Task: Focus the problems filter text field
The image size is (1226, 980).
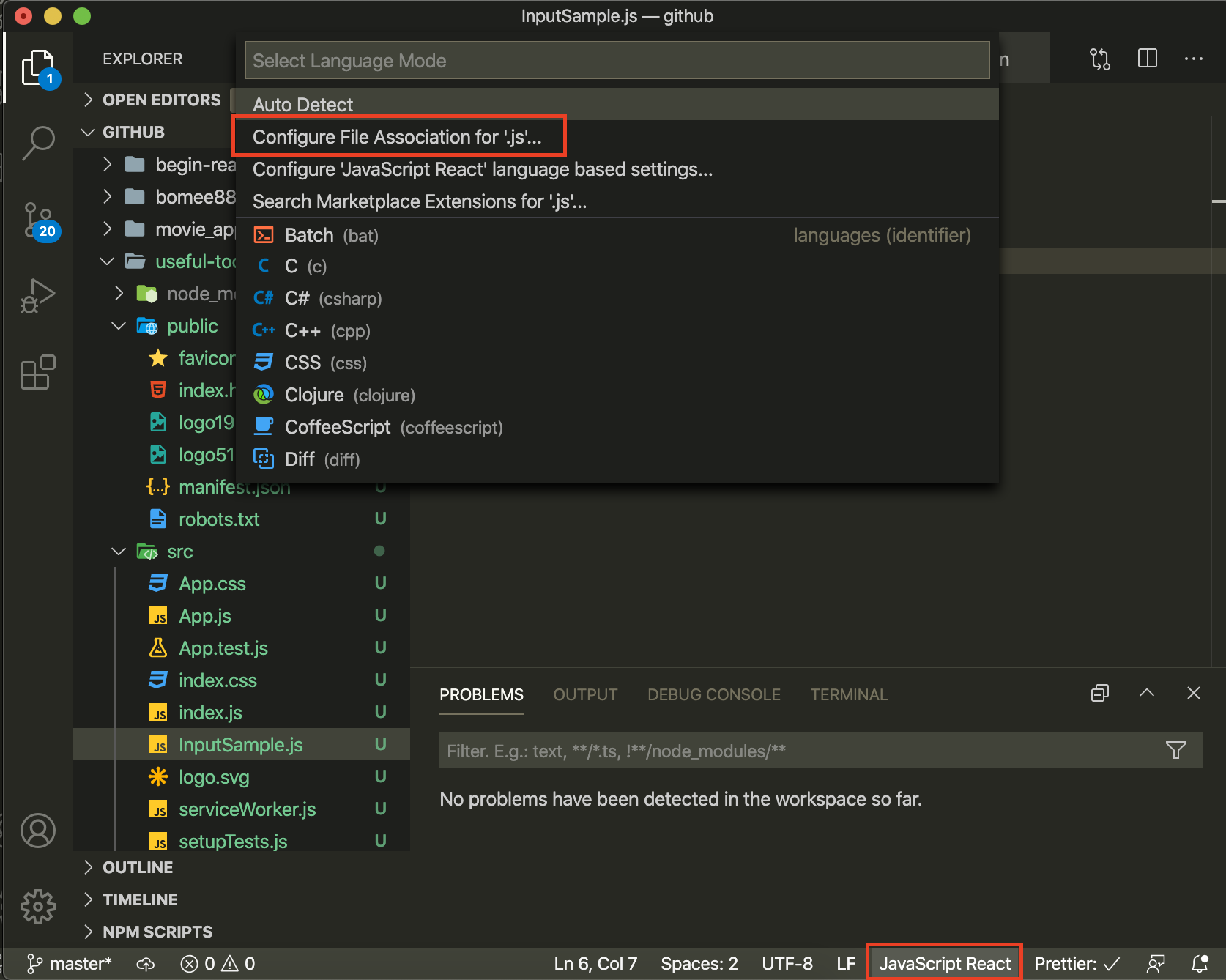Action: coord(798,751)
